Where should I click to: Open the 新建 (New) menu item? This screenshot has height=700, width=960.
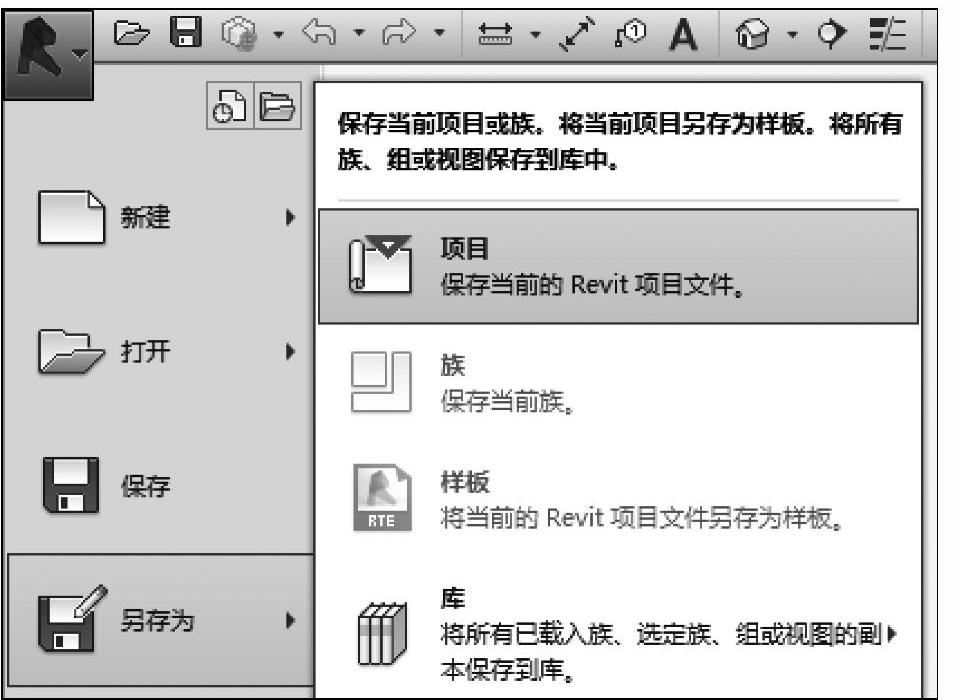(x=160, y=217)
